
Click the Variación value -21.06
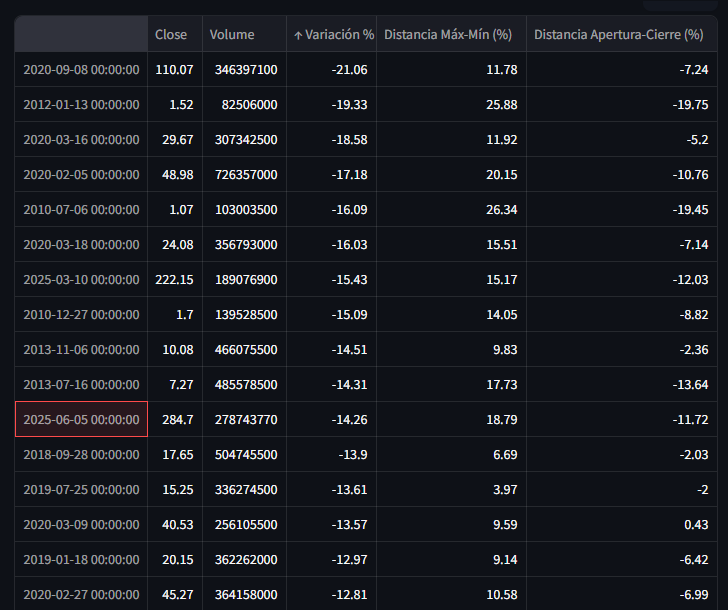[x=332, y=69]
